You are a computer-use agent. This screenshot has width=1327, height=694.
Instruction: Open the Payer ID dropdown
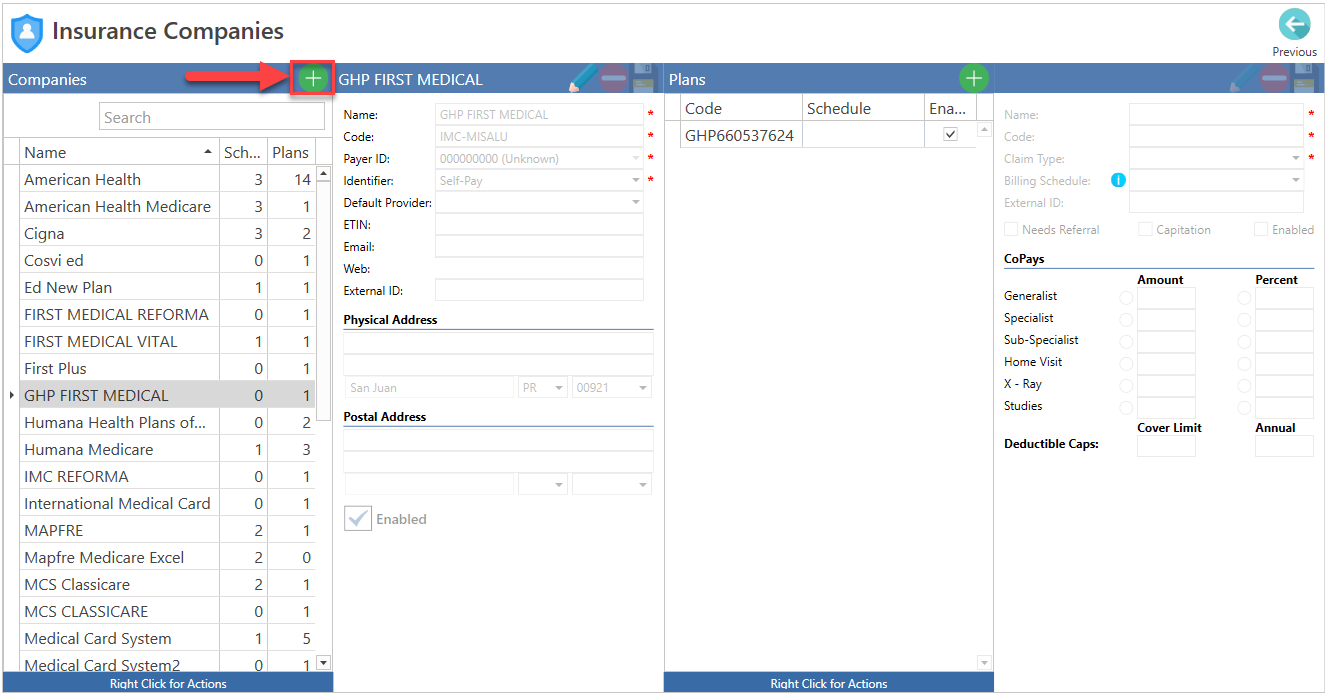click(635, 159)
